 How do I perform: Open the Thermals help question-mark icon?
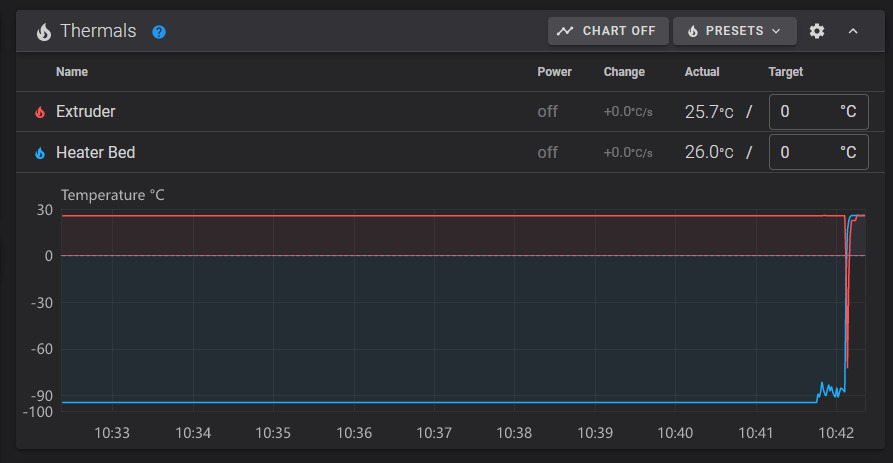pyautogui.click(x=159, y=32)
